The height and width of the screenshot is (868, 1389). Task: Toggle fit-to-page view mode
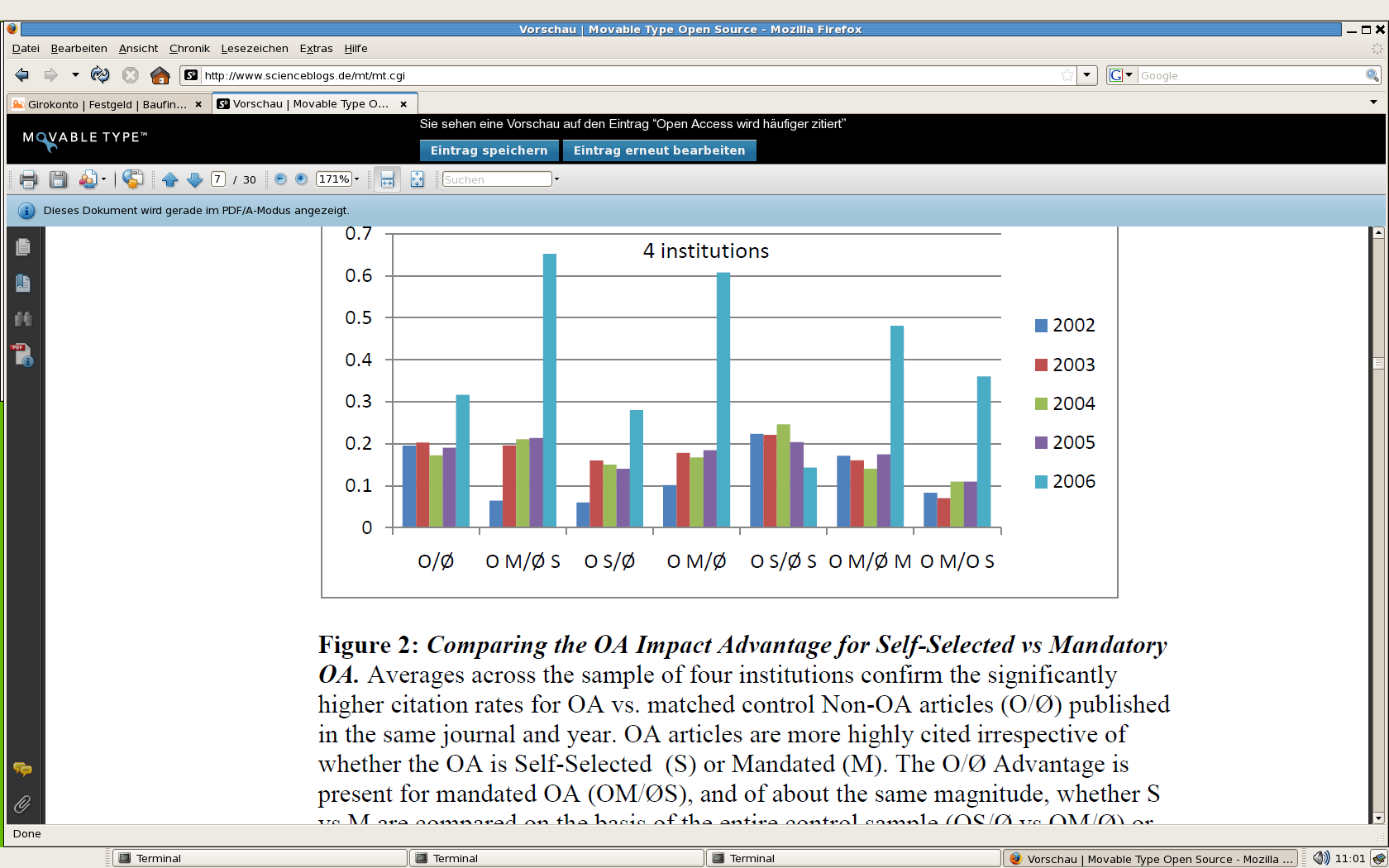(x=417, y=179)
